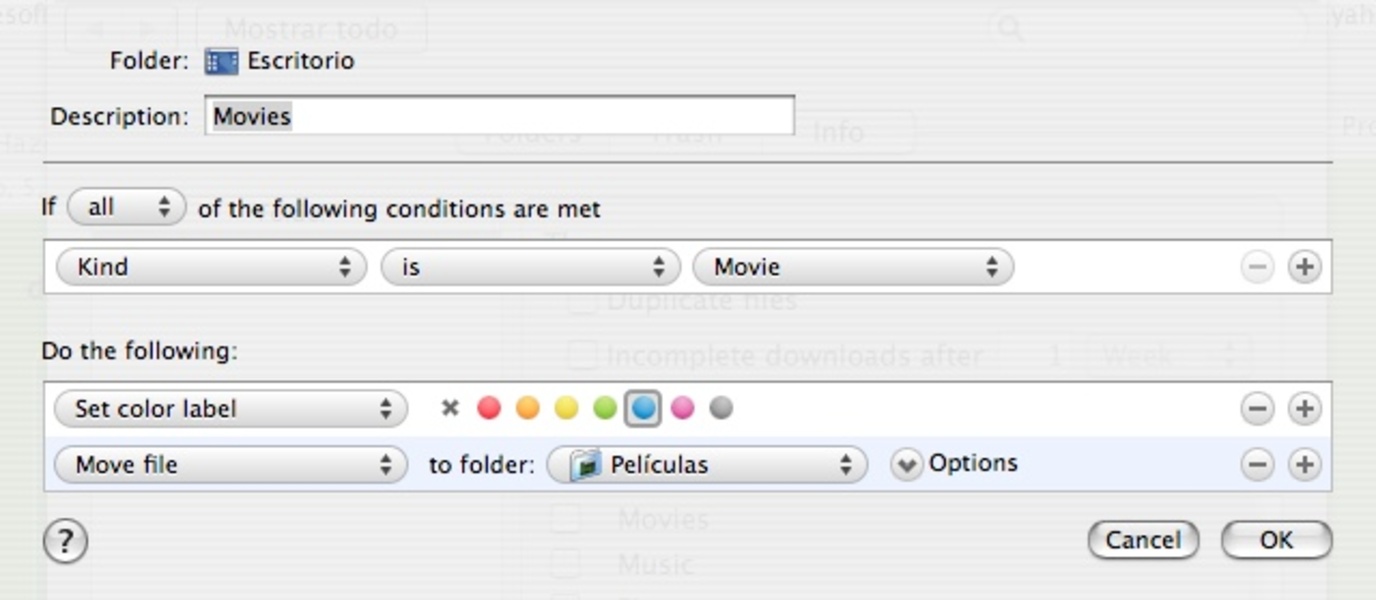Image resolution: width=1376 pixels, height=600 pixels.
Task: Select the green color label
Action: 604,408
